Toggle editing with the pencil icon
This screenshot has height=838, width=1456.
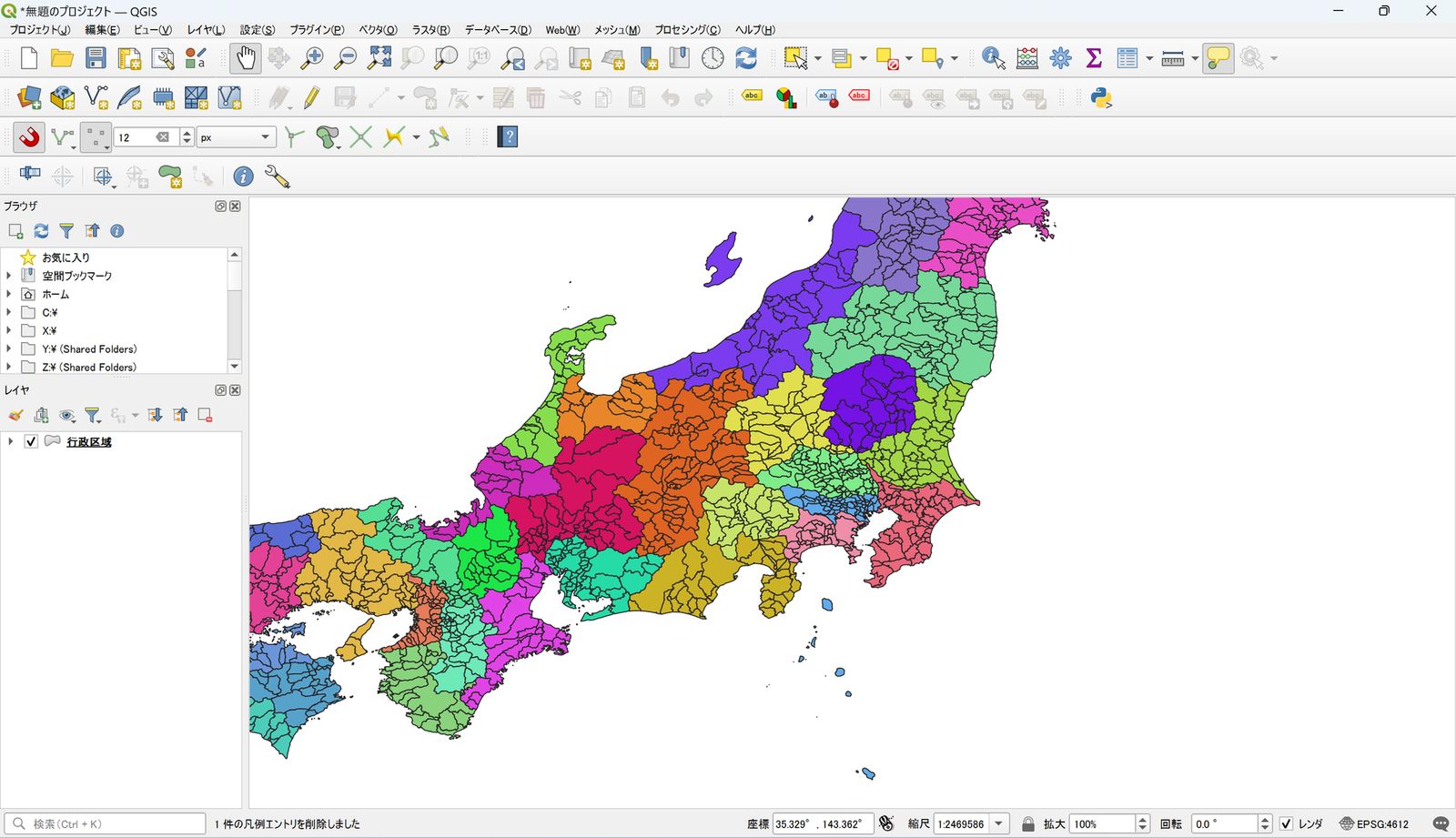click(x=311, y=97)
